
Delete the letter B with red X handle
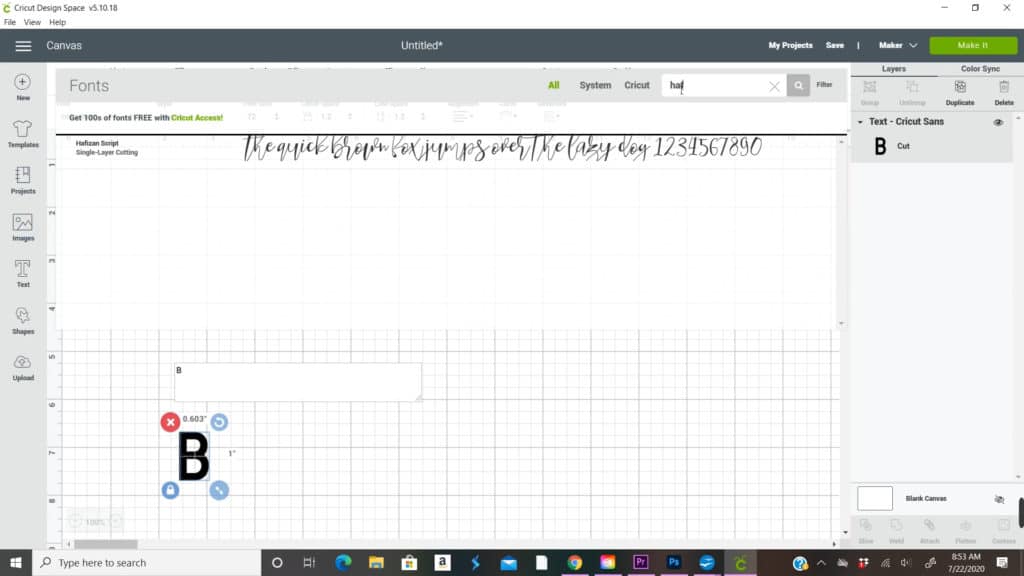[170, 422]
